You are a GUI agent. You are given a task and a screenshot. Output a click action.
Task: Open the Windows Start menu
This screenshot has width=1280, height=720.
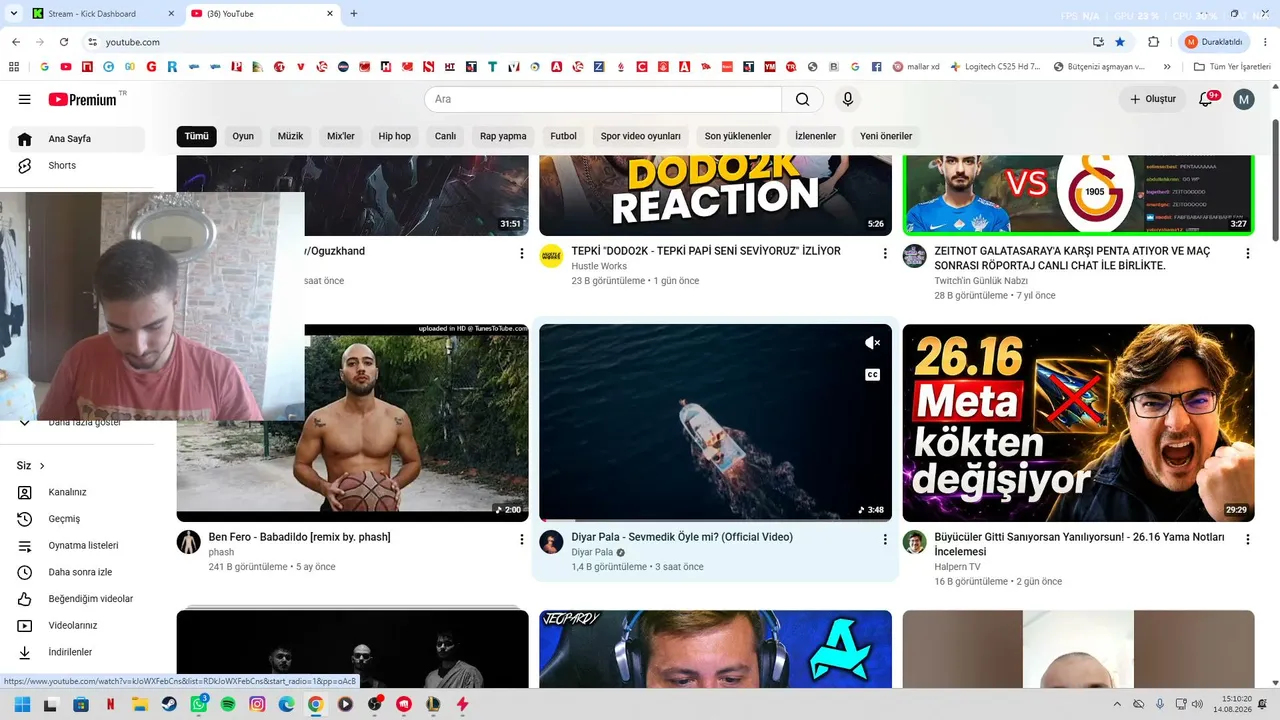point(21,704)
